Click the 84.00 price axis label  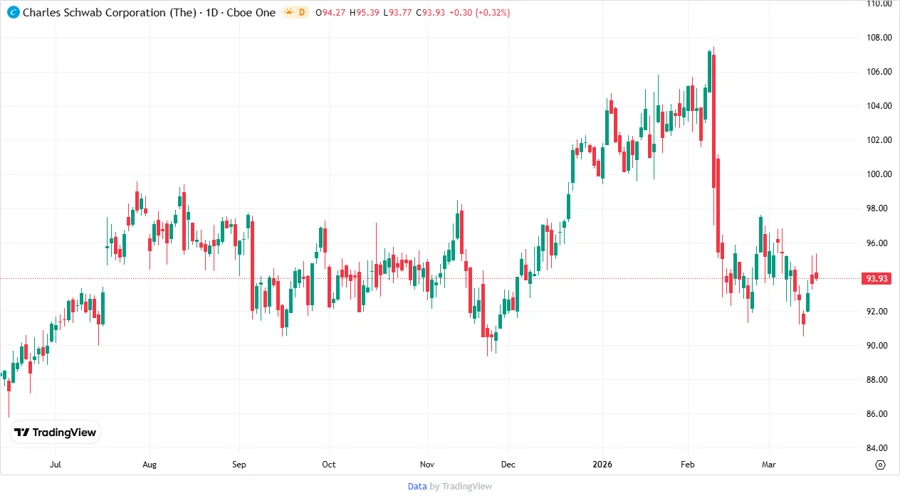click(x=879, y=448)
